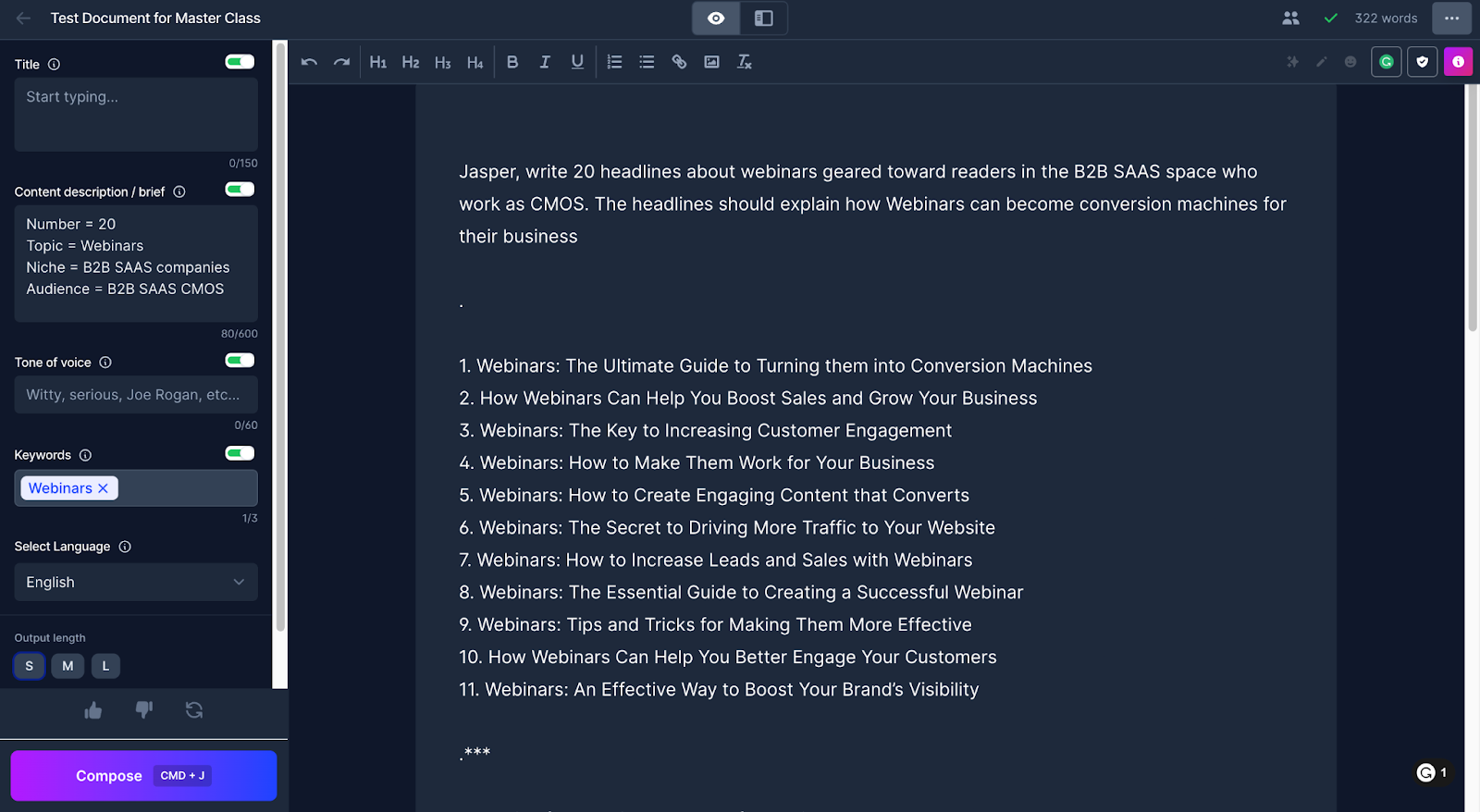Open the three-dot more options menu

click(x=1451, y=18)
